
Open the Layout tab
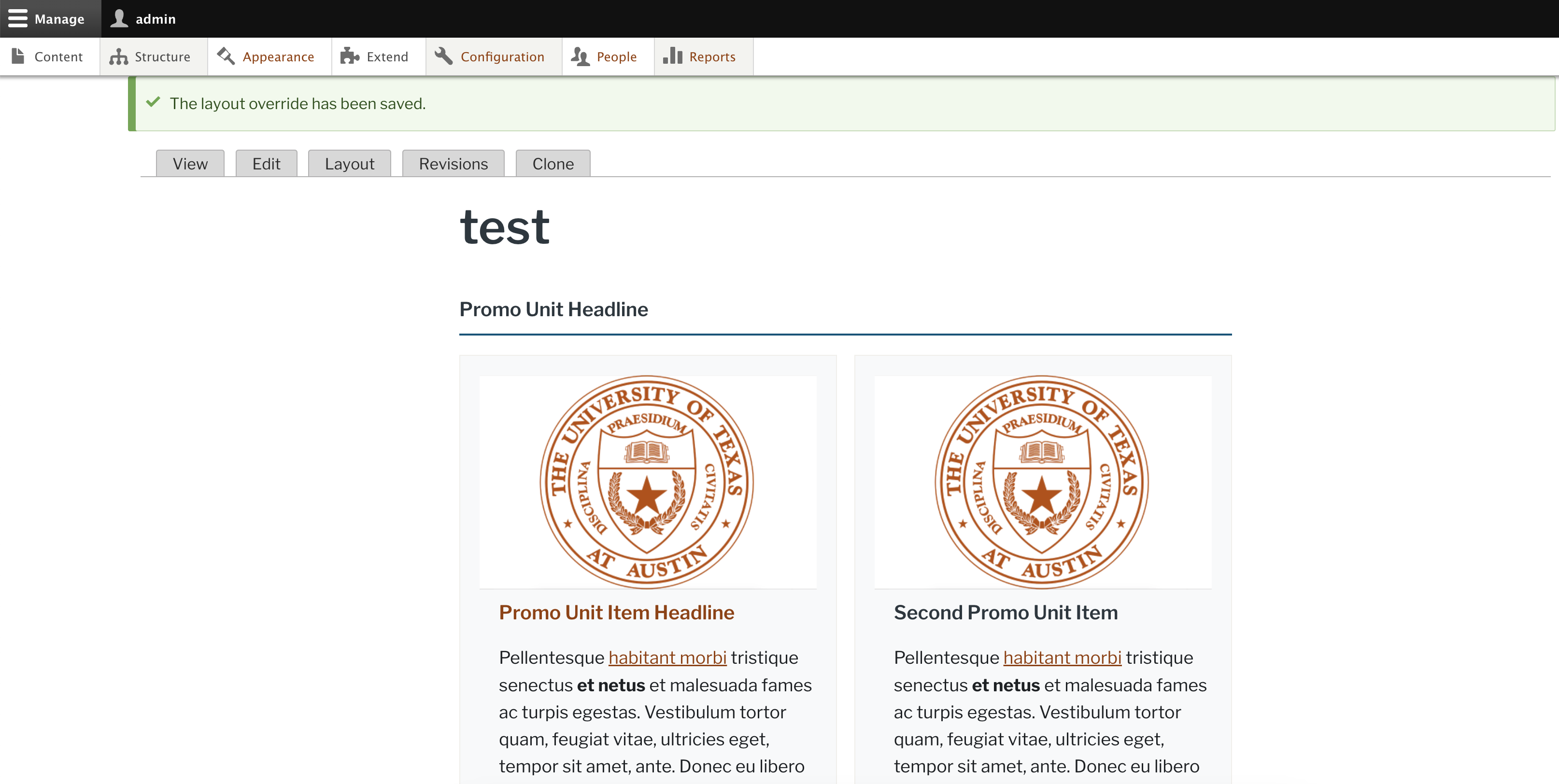(349, 164)
